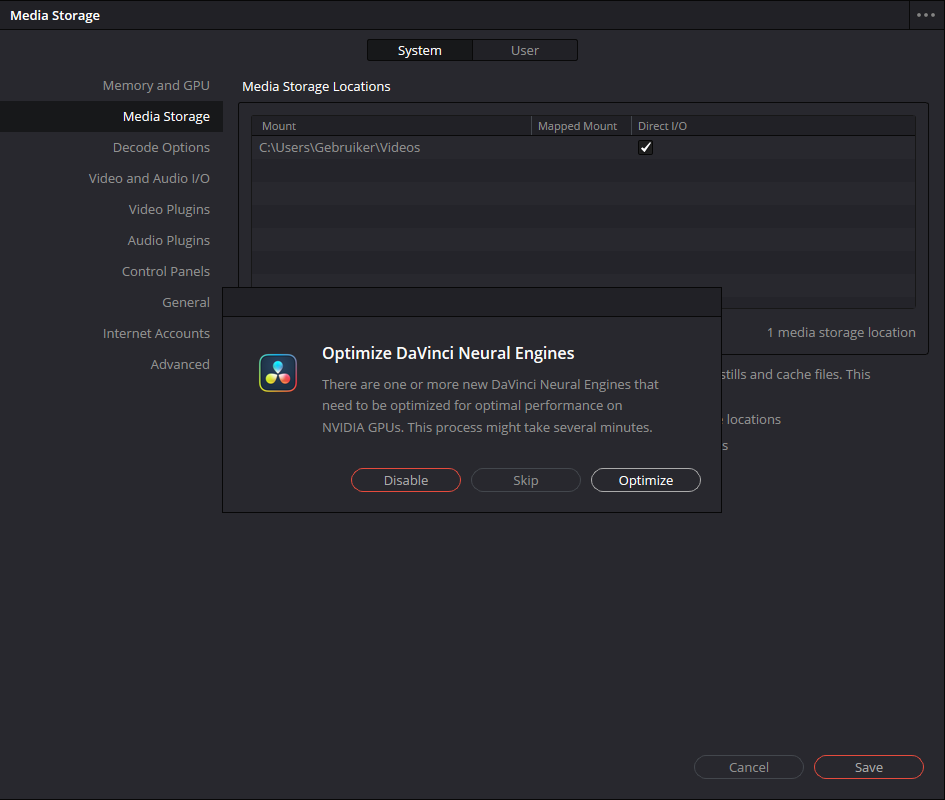
Task: Toggle Direct I/O checkbox for Videos mount
Action: 645,148
